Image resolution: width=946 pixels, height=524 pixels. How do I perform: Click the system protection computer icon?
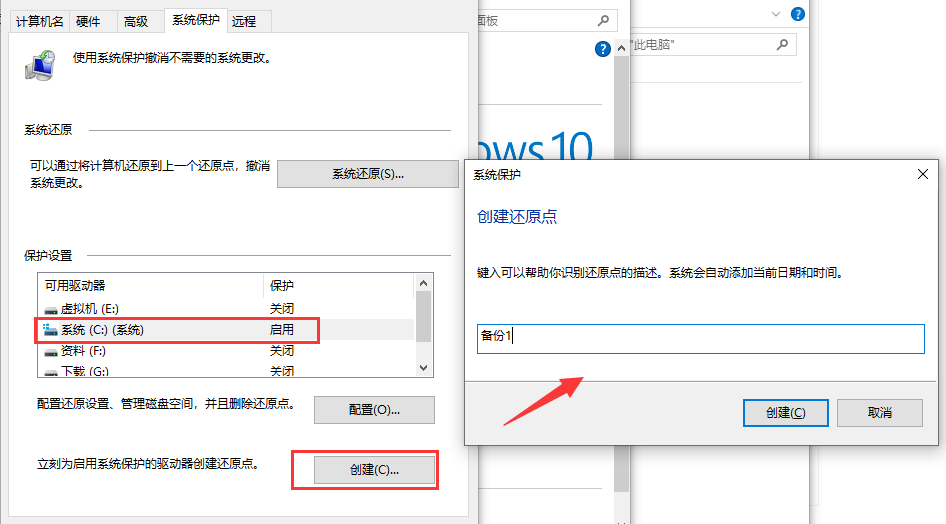click(40, 65)
